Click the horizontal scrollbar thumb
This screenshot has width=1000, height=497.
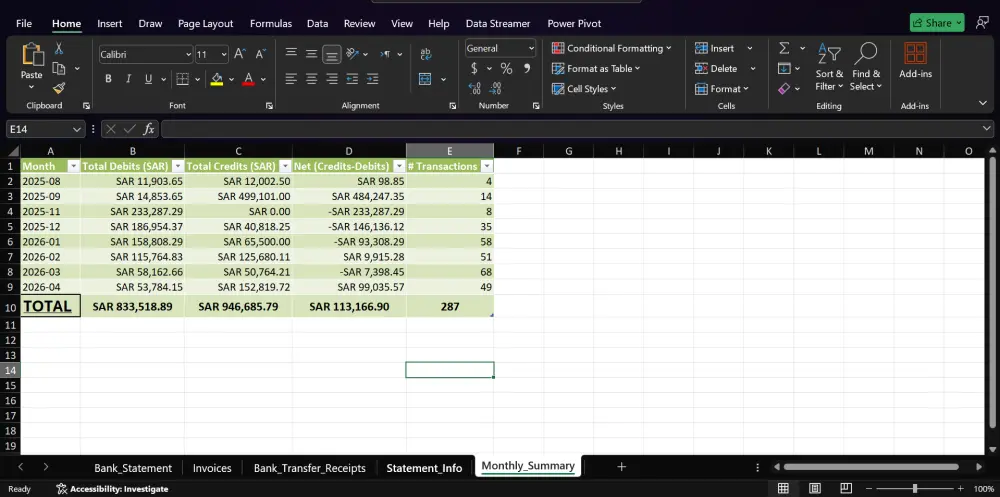tap(871, 467)
